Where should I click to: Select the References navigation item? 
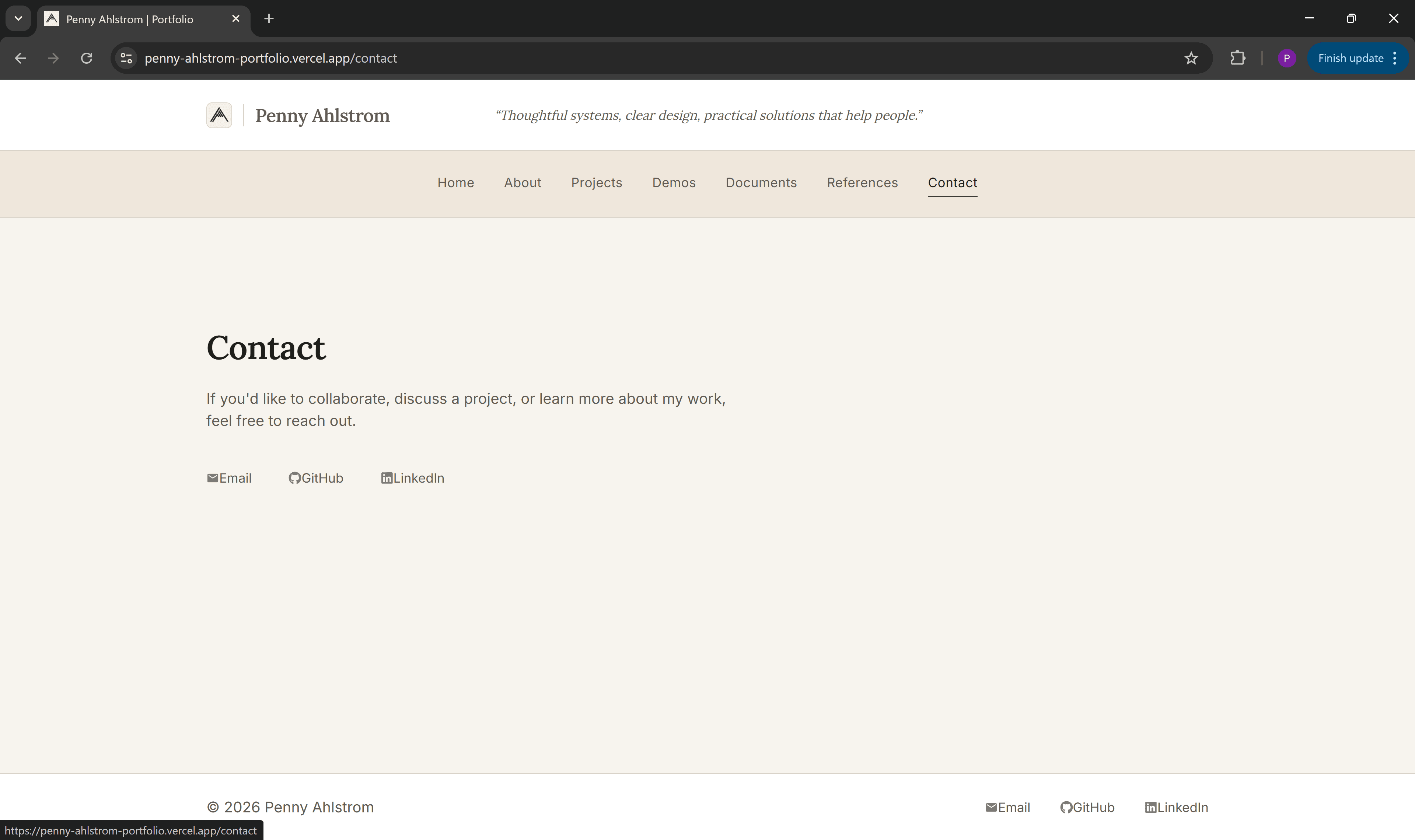[x=862, y=182]
